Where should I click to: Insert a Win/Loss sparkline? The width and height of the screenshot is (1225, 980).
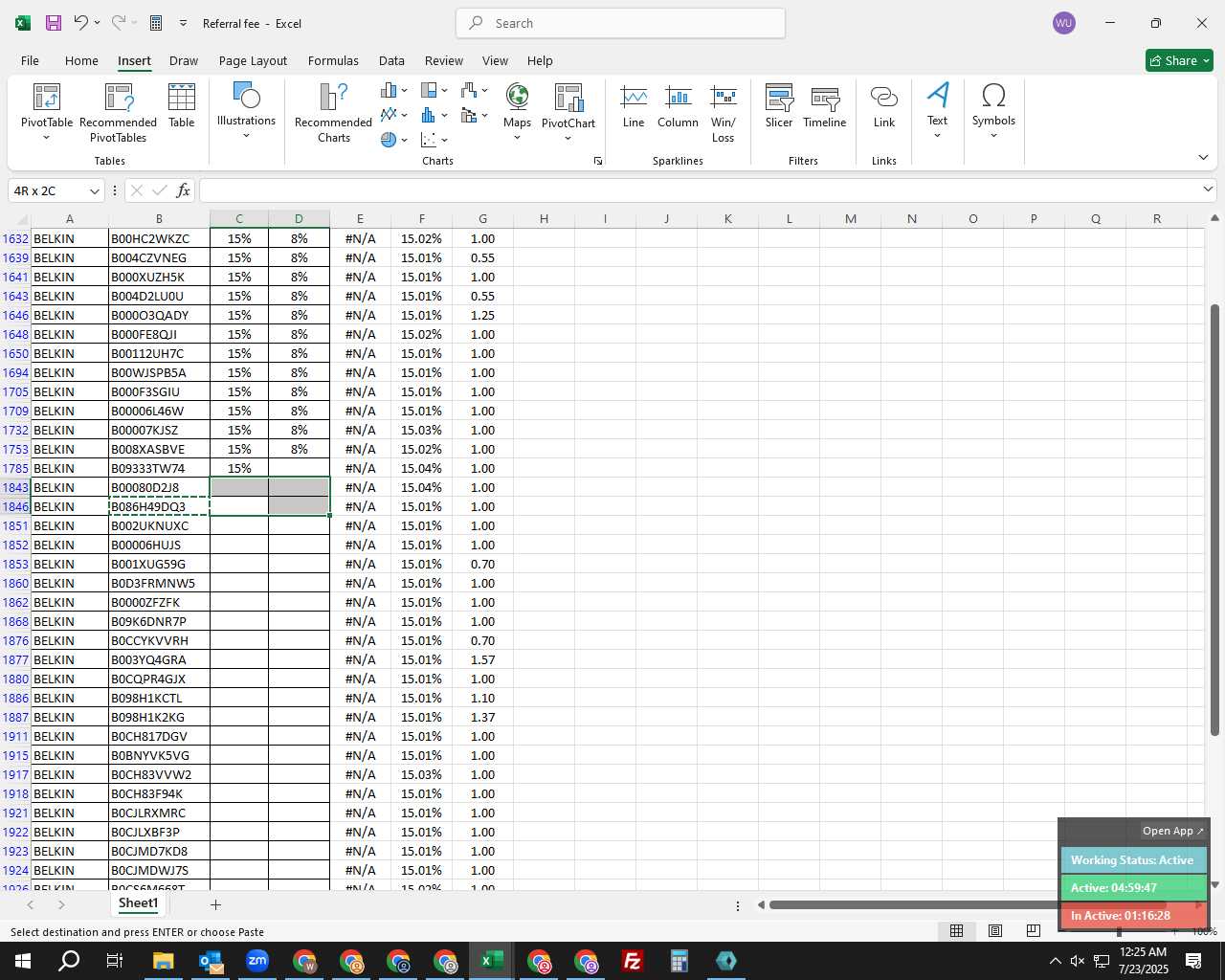click(724, 113)
